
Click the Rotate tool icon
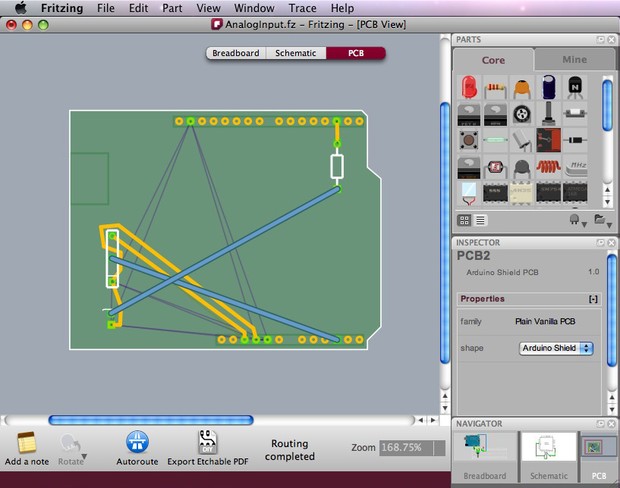point(69,443)
